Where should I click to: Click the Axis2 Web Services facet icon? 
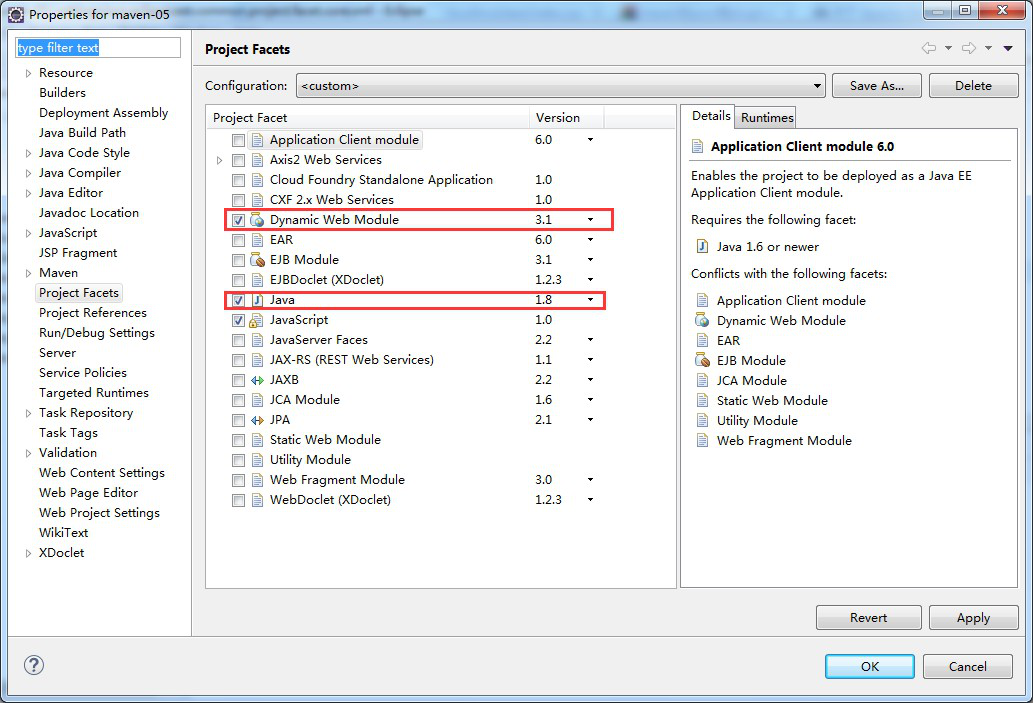[258, 160]
